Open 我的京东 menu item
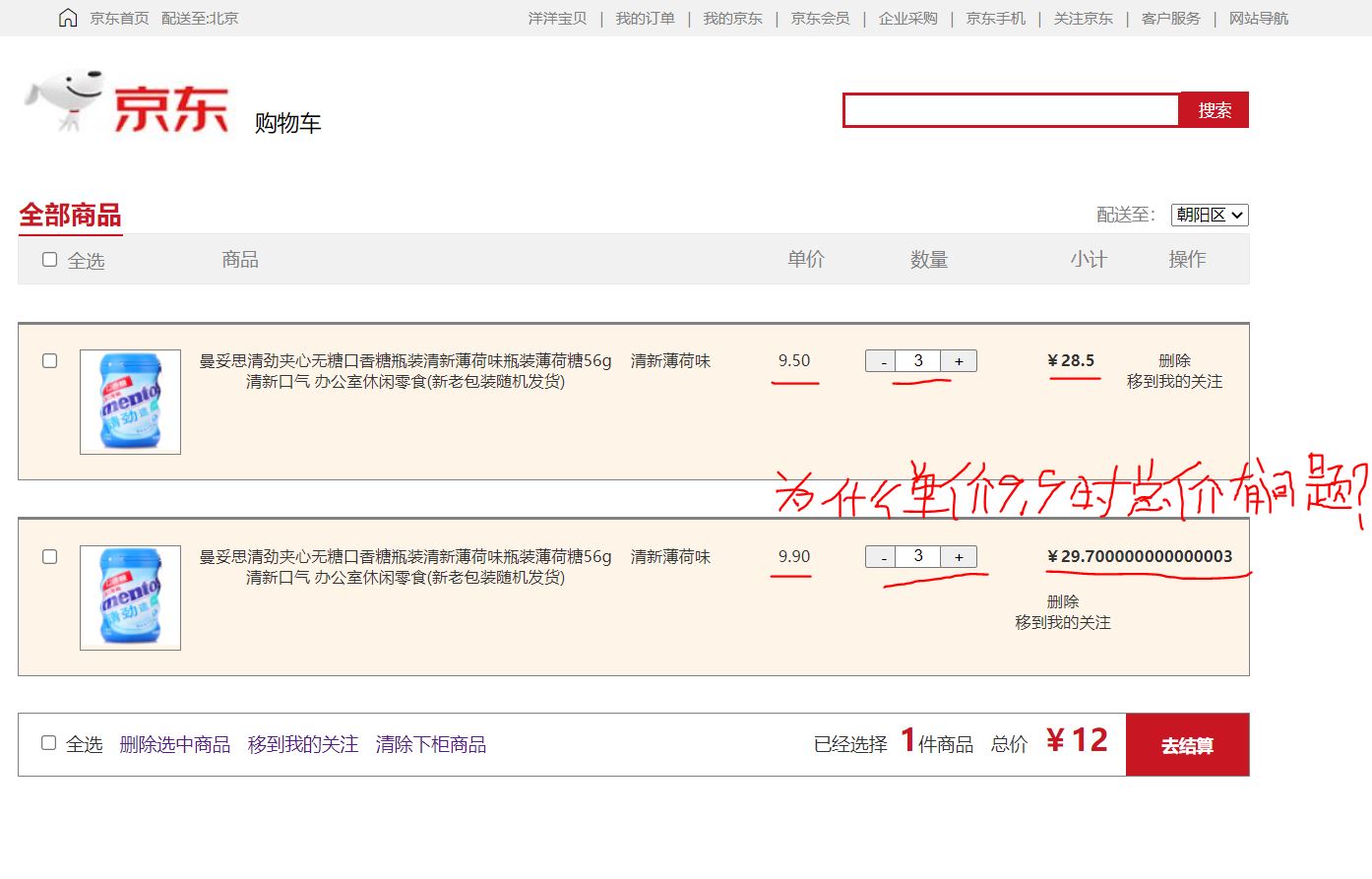1372x879 pixels. pos(732,18)
